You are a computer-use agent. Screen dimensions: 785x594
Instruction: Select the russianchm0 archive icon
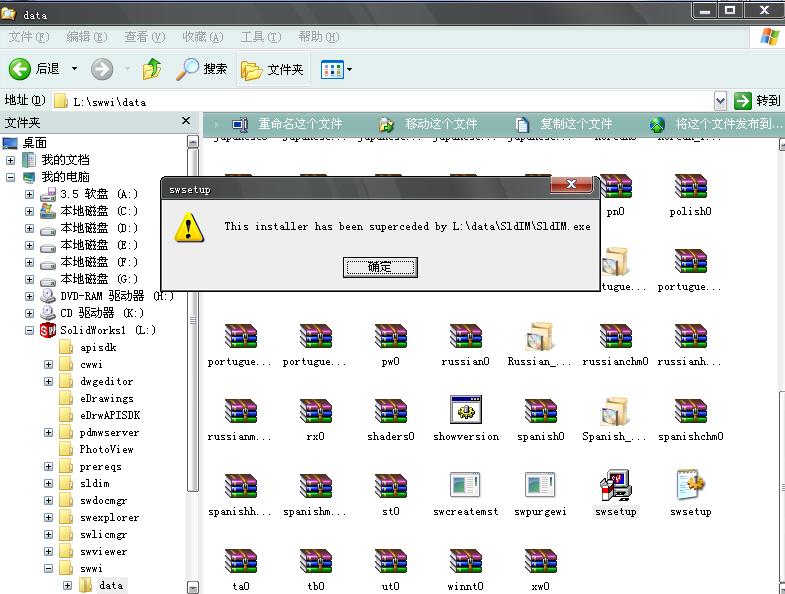[x=615, y=336]
